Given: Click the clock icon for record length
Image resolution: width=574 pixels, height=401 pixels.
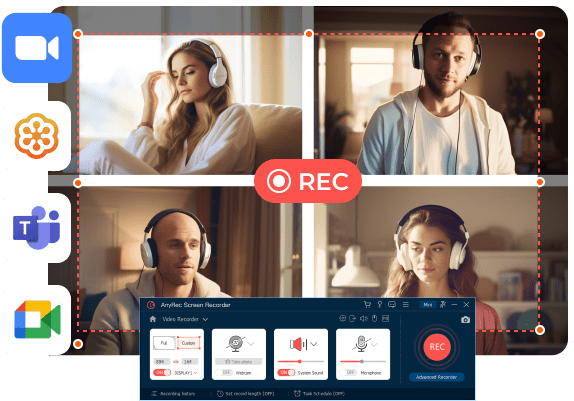Looking at the screenshot, I should pyautogui.click(x=220, y=394).
